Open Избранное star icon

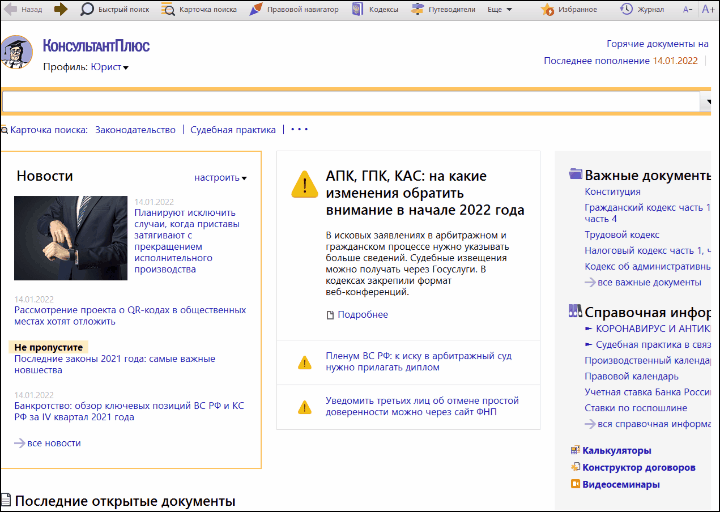point(547,9)
